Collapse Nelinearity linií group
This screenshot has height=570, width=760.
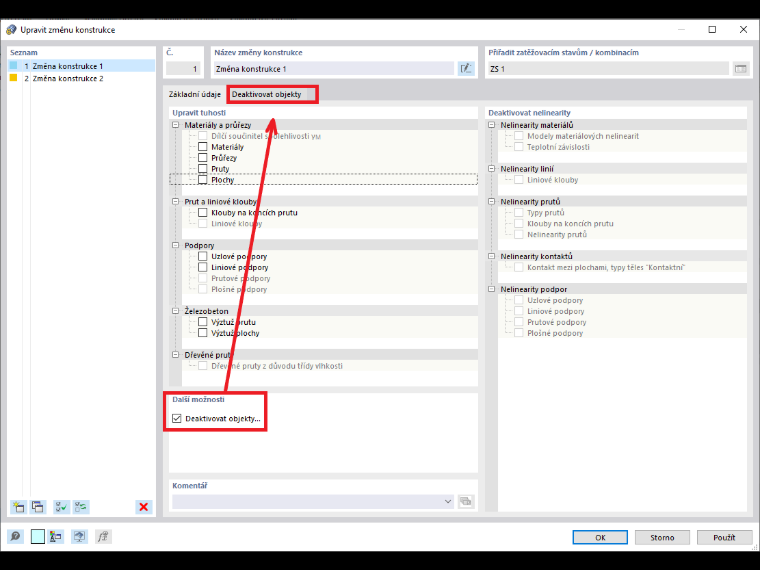[x=491, y=169]
